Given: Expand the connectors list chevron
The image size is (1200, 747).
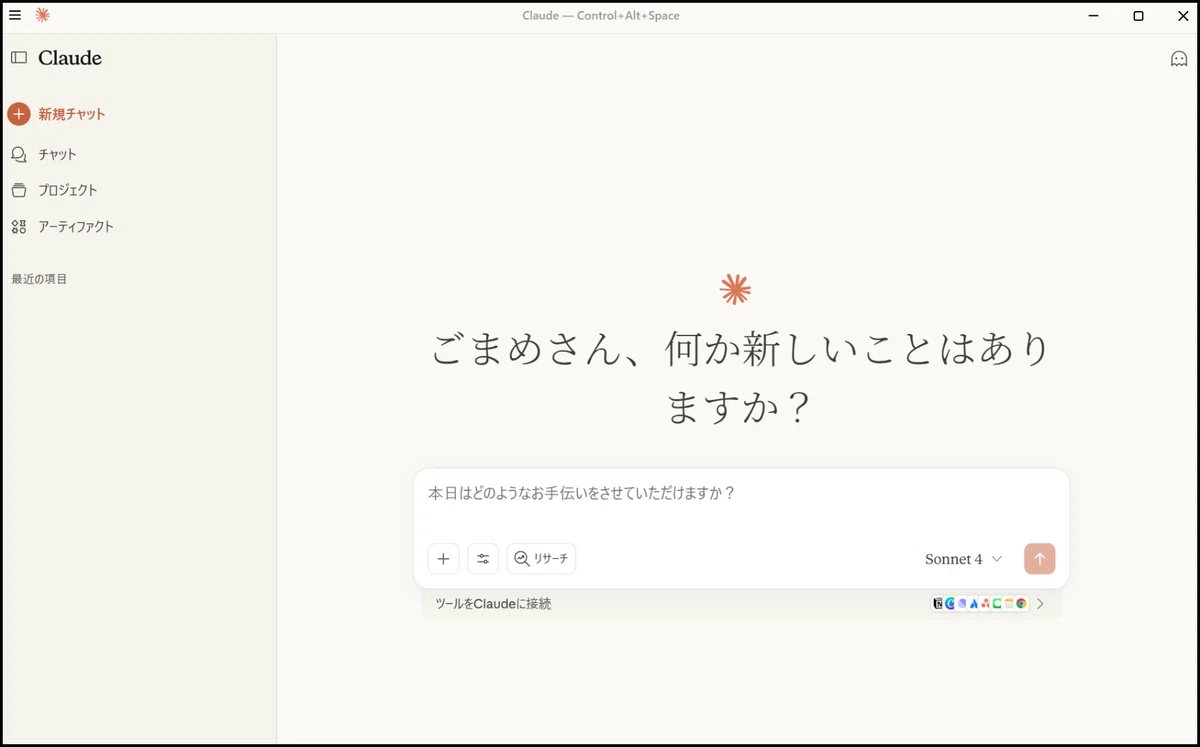Looking at the screenshot, I should pos(1040,604).
